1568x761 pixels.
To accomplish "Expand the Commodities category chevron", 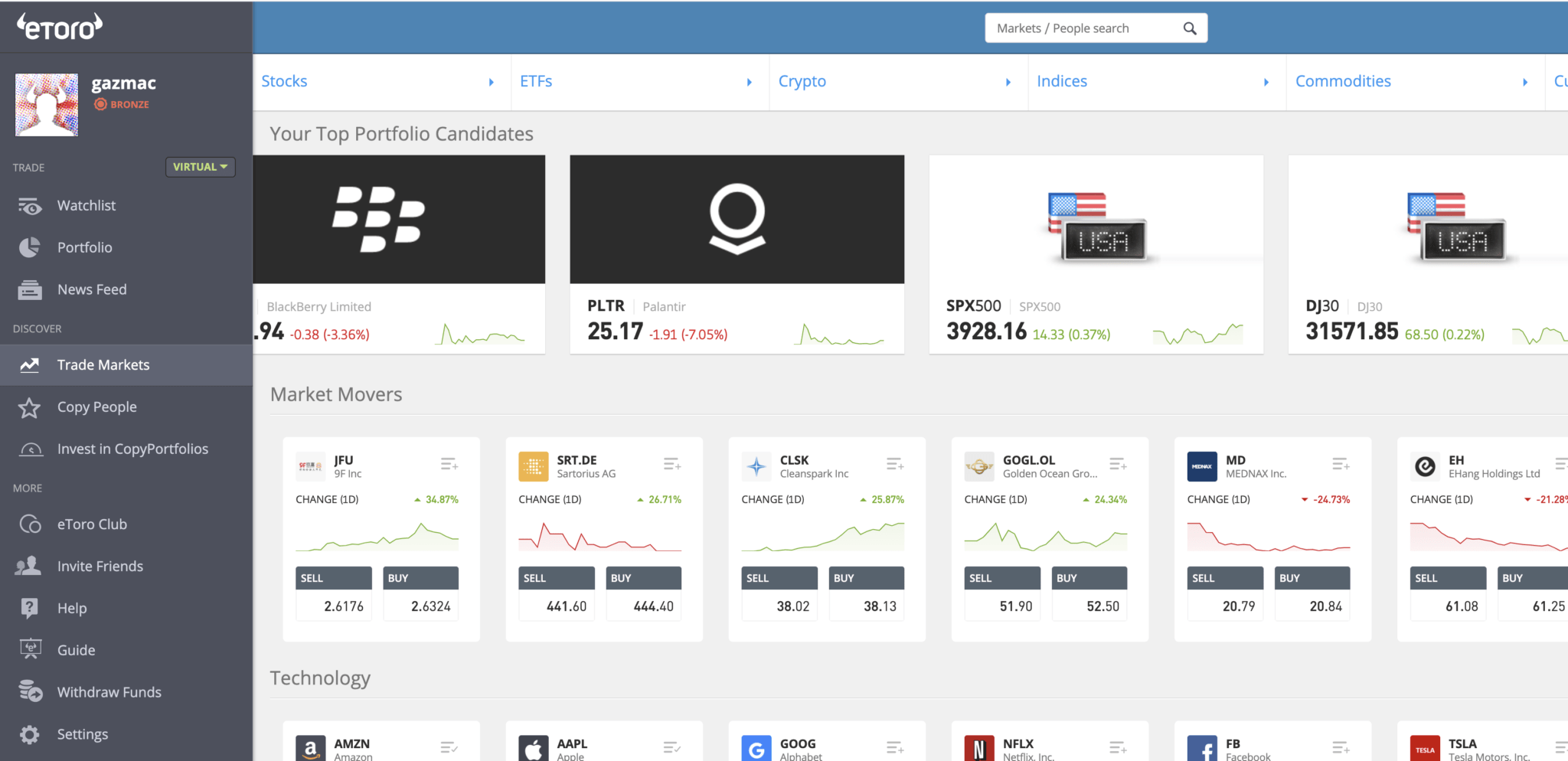I will pos(1524,82).
